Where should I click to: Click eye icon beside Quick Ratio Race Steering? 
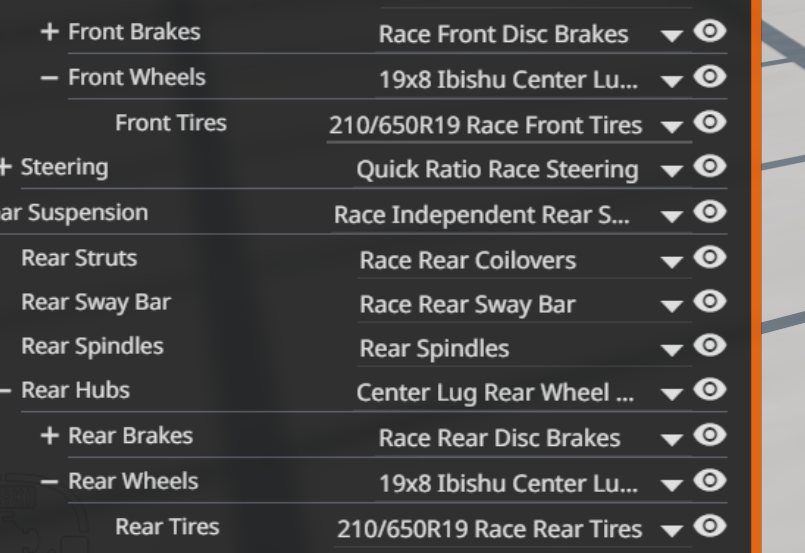pyautogui.click(x=710, y=166)
